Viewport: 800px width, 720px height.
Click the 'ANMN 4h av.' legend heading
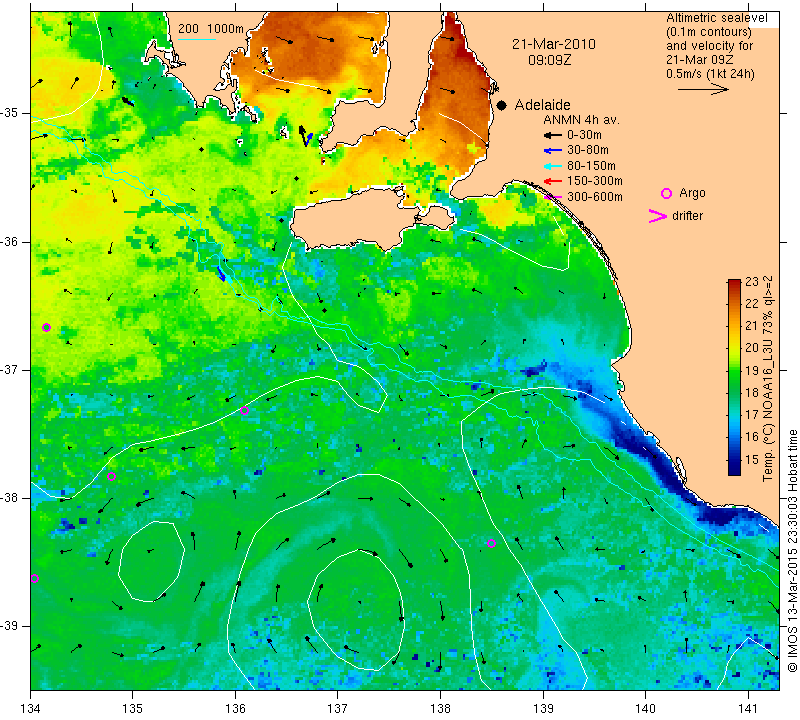point(581,120)
